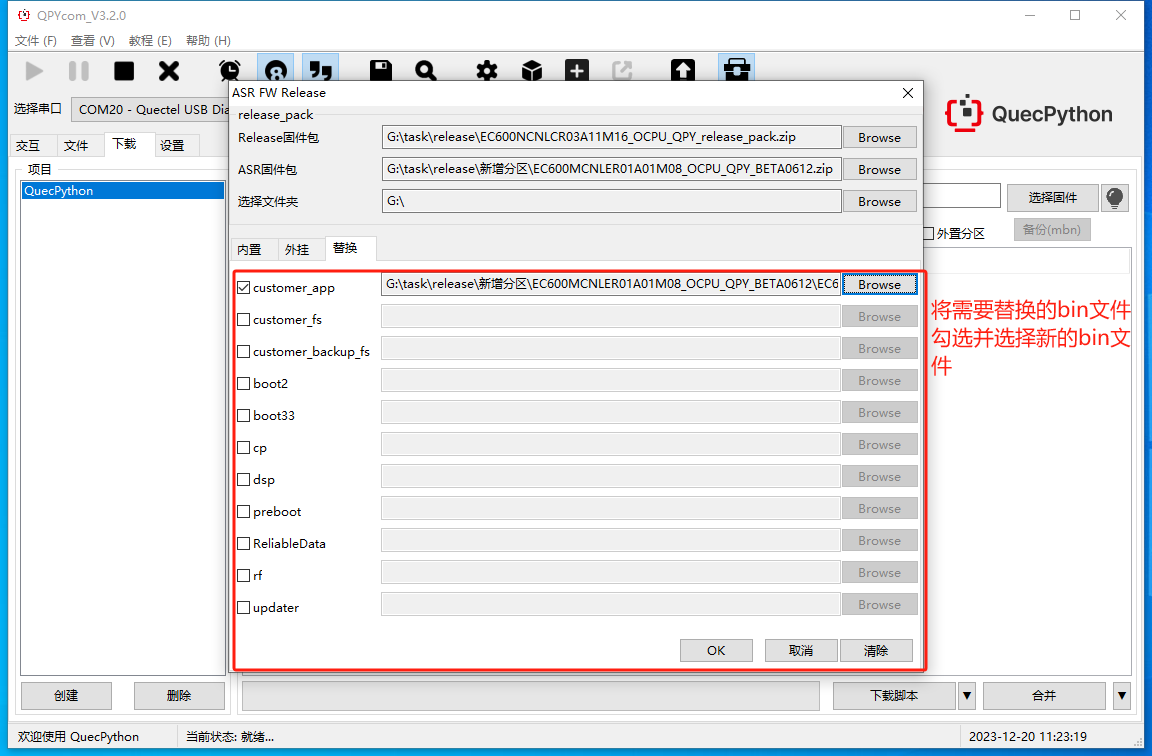1152x756 pixels.
Task: Open dropdown arrow next to 合并
Action: [x=1121, y=696]
